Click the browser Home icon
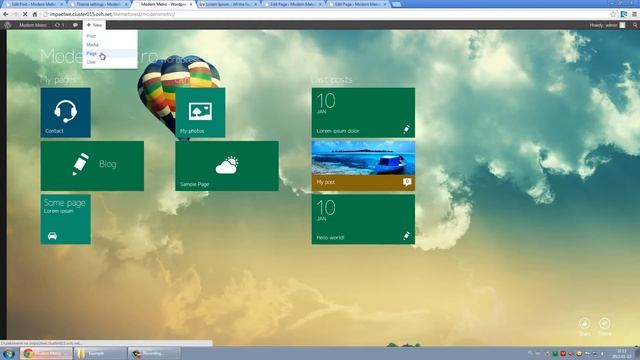 tap(35, 14)
